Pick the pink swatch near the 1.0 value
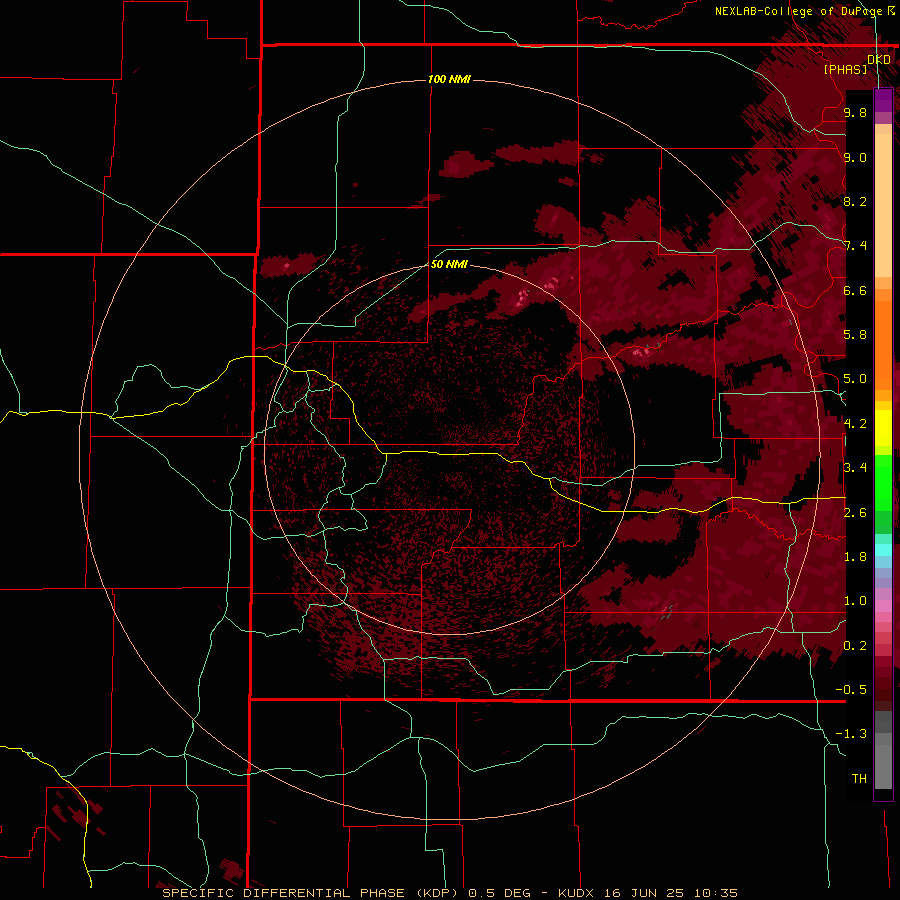 click(x=883, y=606)
